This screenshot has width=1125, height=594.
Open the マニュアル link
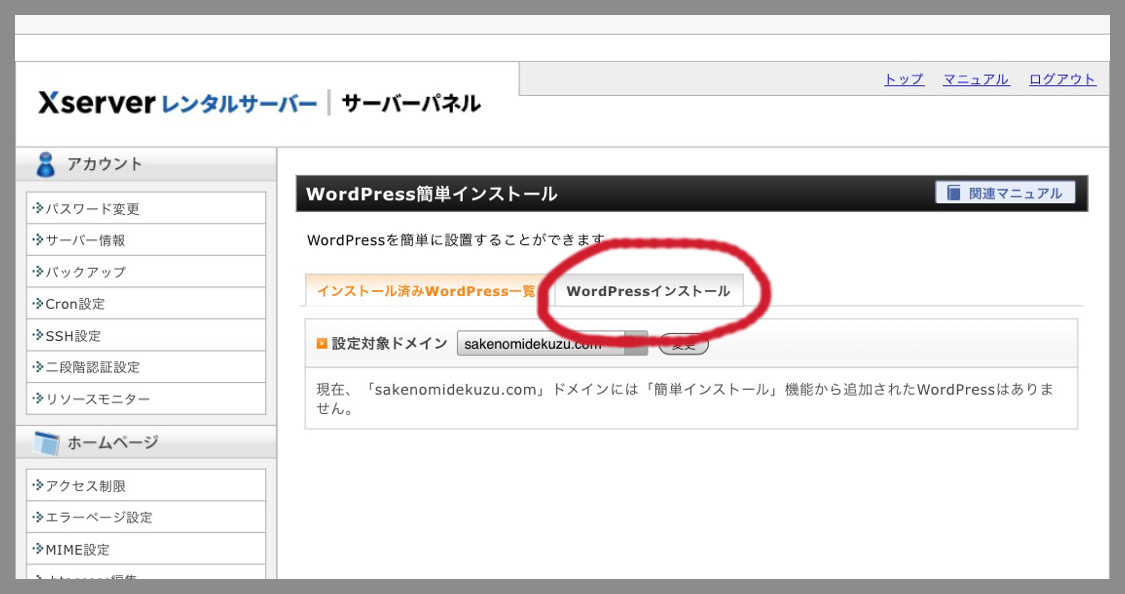(x=976, y=79)
